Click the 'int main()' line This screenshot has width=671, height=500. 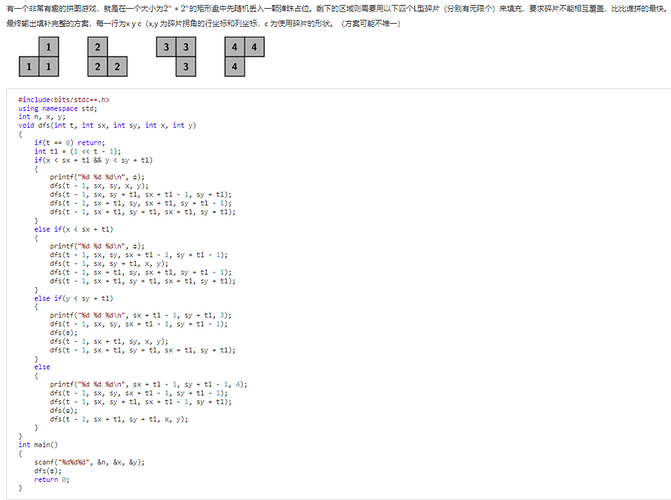click(38, 445)
